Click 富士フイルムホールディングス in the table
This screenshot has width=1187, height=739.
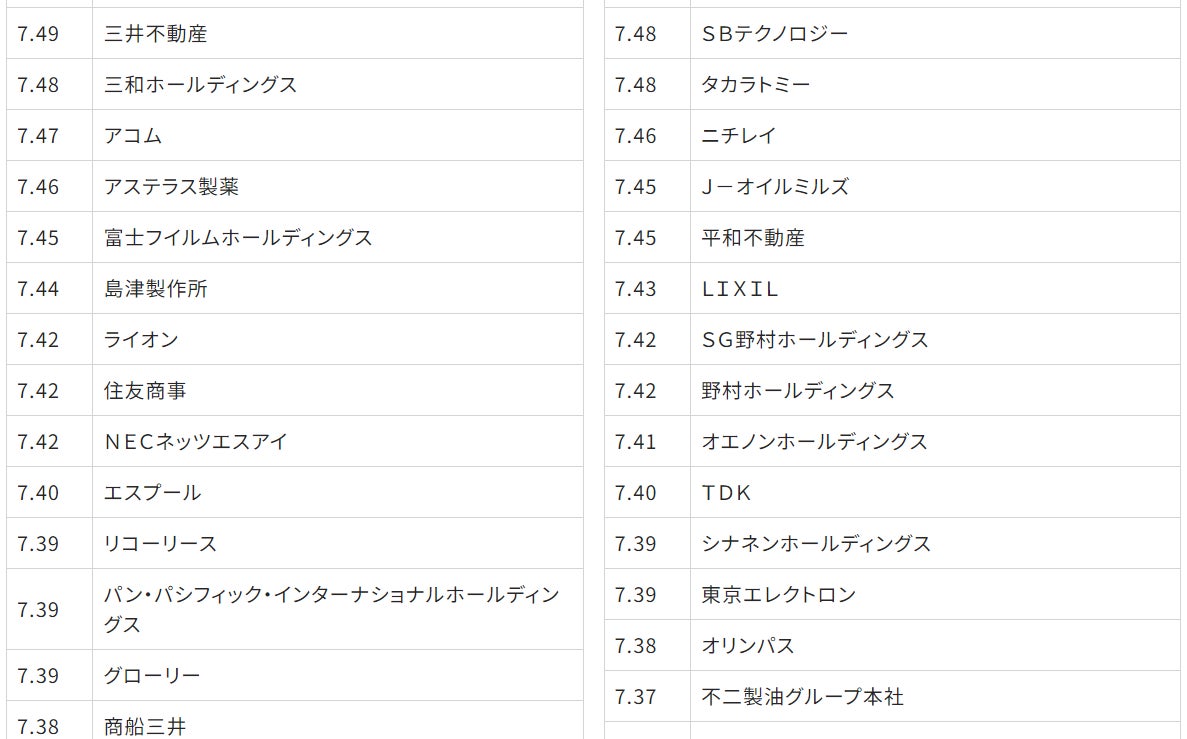point(238,238)
